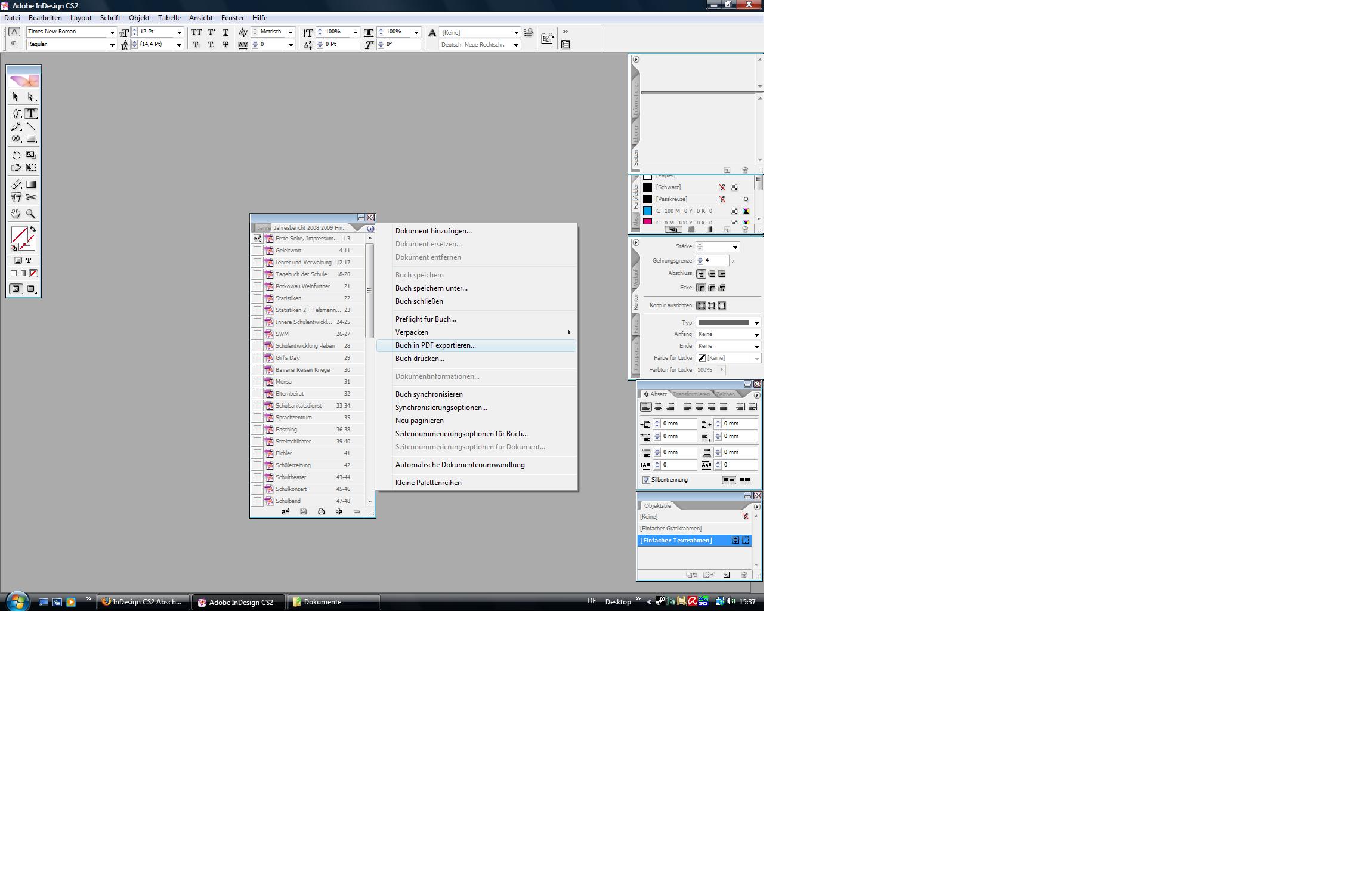The width and height of the screenshot is (1372, 895).
Task: Choose the Rotate tool
Action: point(16,155)
